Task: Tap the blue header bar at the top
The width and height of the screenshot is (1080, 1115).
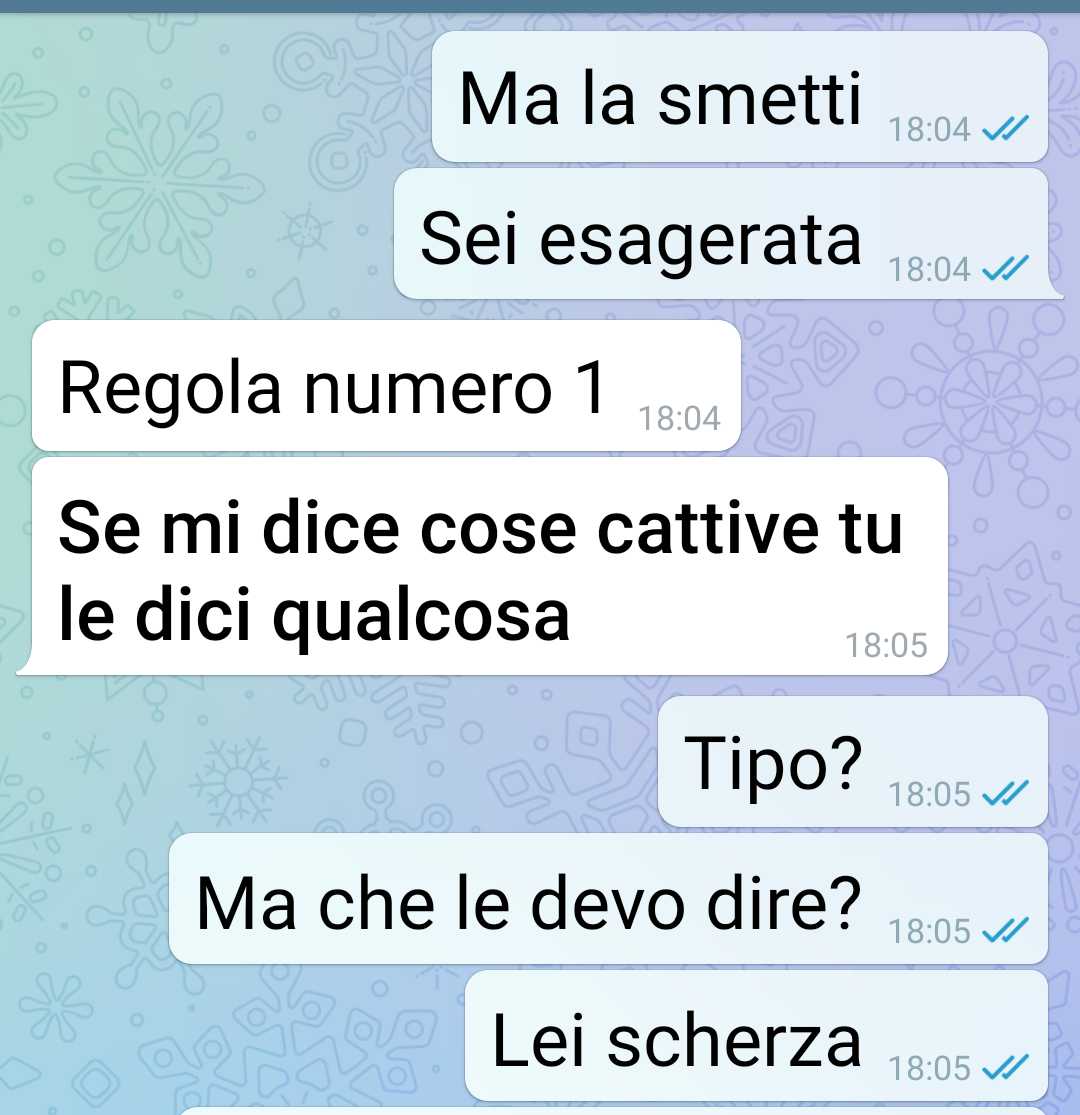Action: [540, 6]
